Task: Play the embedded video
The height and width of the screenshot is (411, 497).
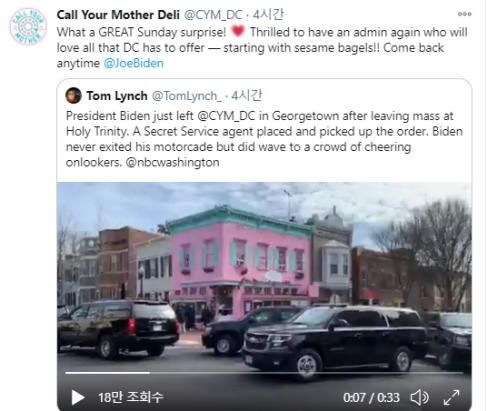Action: coord(78,397)
